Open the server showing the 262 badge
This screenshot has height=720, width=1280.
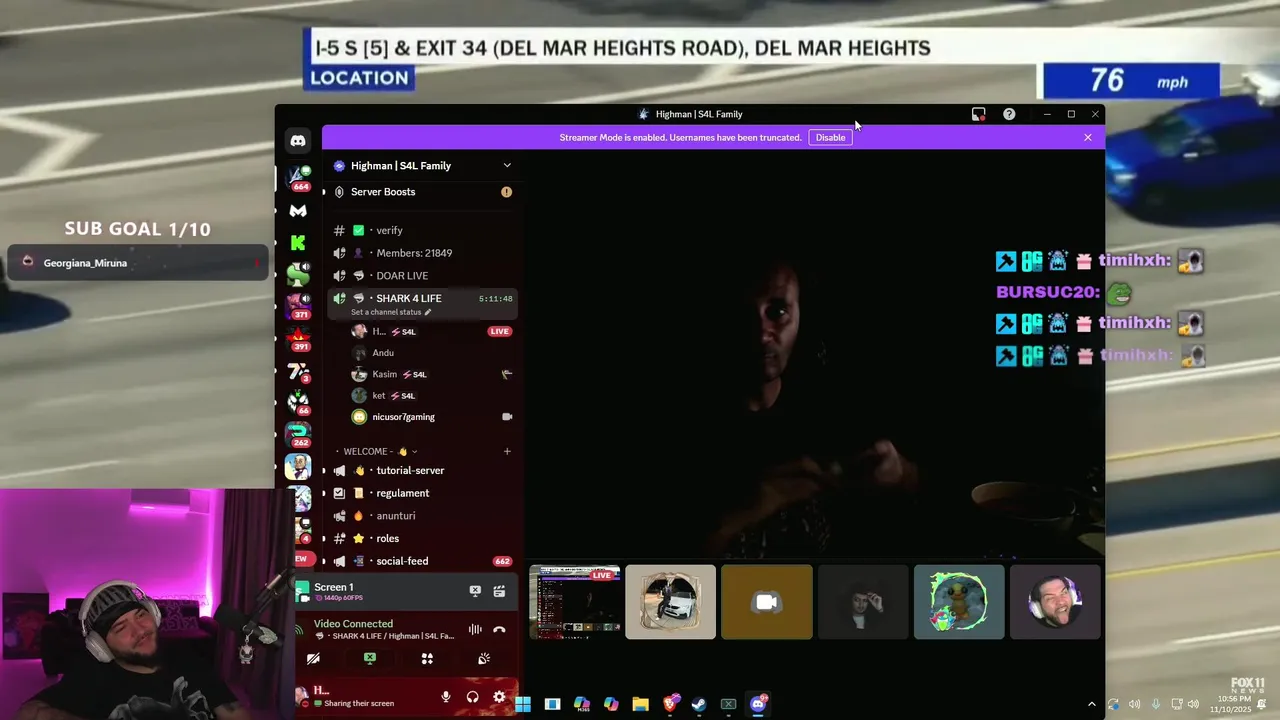(298, 435)
